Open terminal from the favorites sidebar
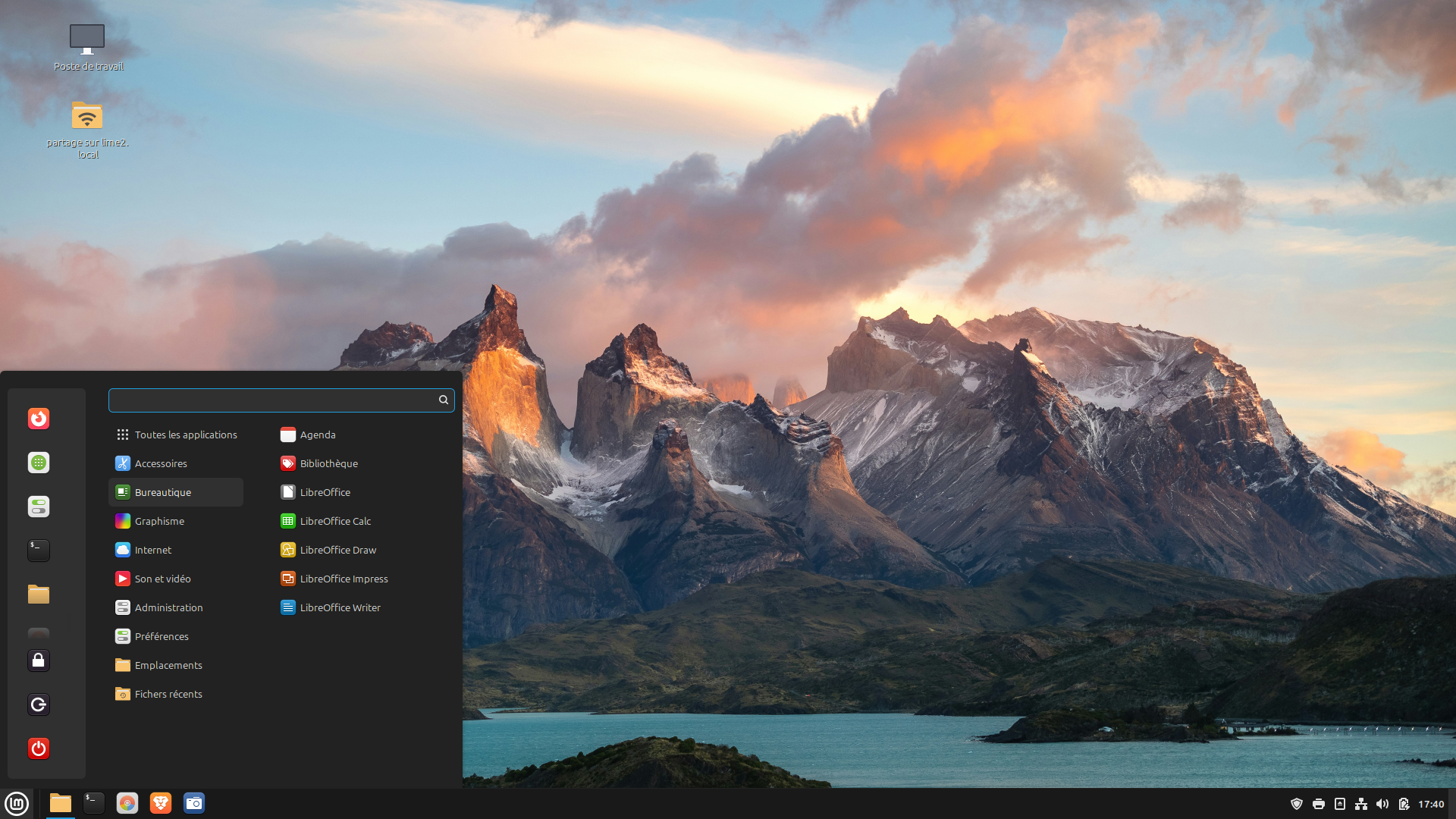1456x819 pixels. [39, 551]
